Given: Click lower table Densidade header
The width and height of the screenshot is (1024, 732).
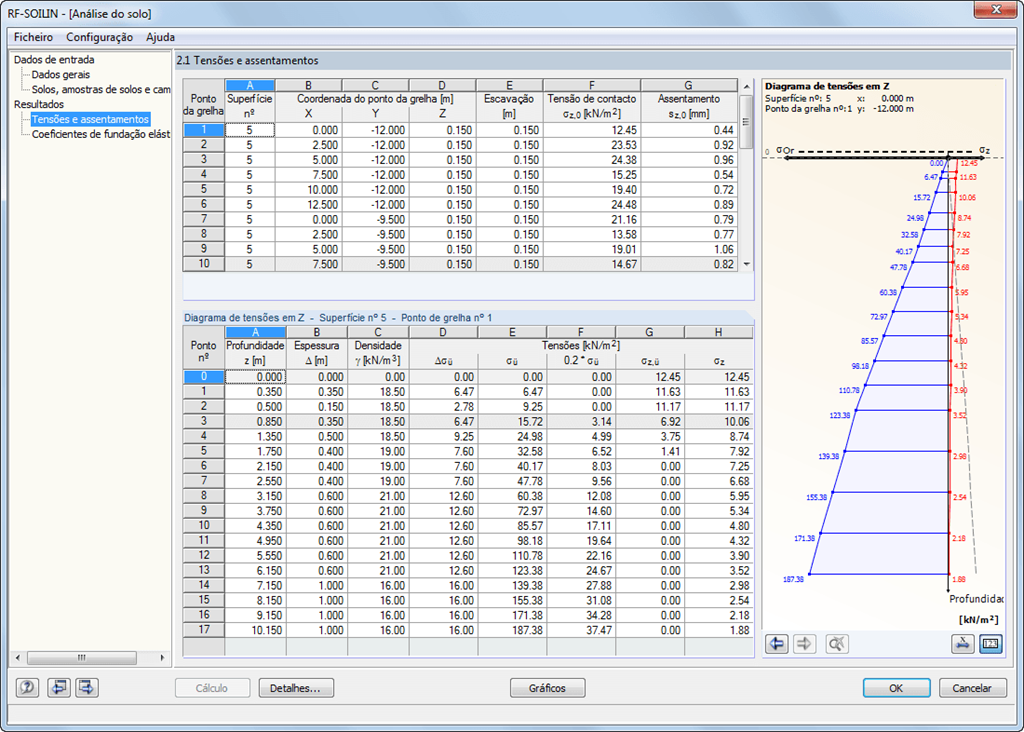Looking at the screenshot, I should pos(378,353).
